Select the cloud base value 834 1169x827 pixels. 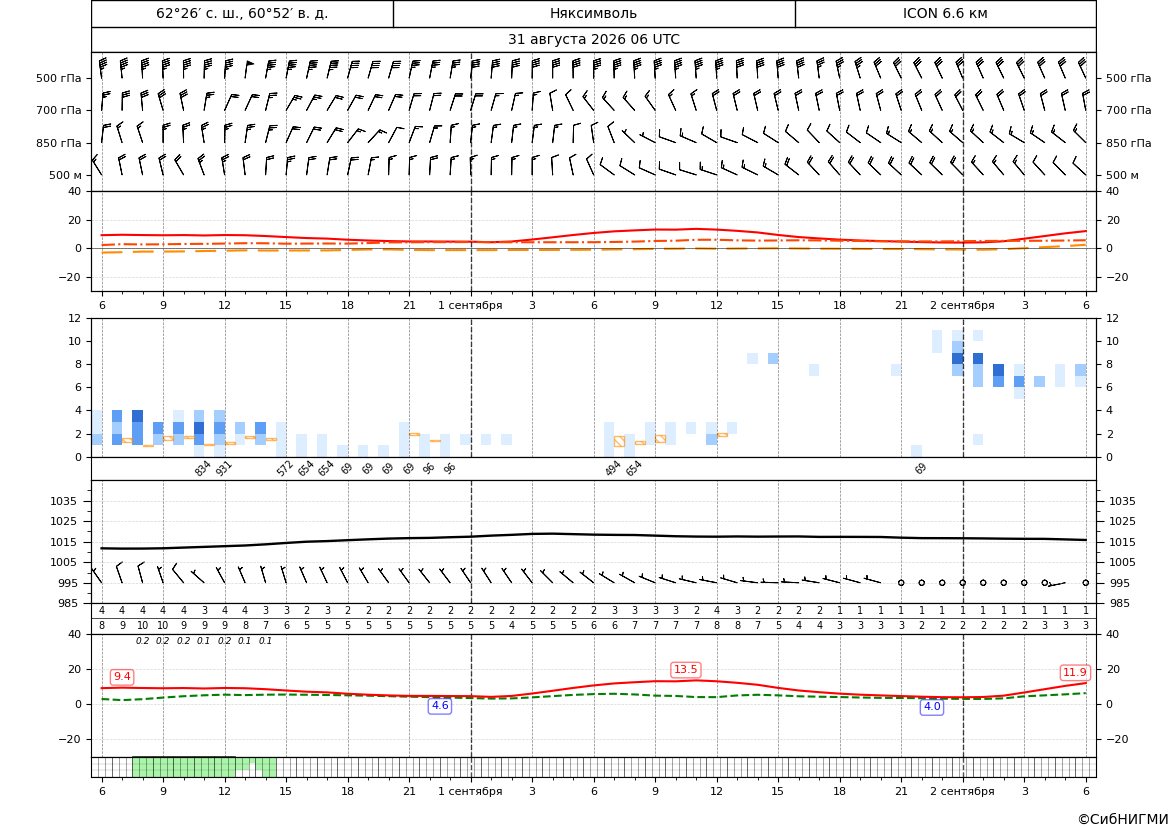tap(203, 468)
